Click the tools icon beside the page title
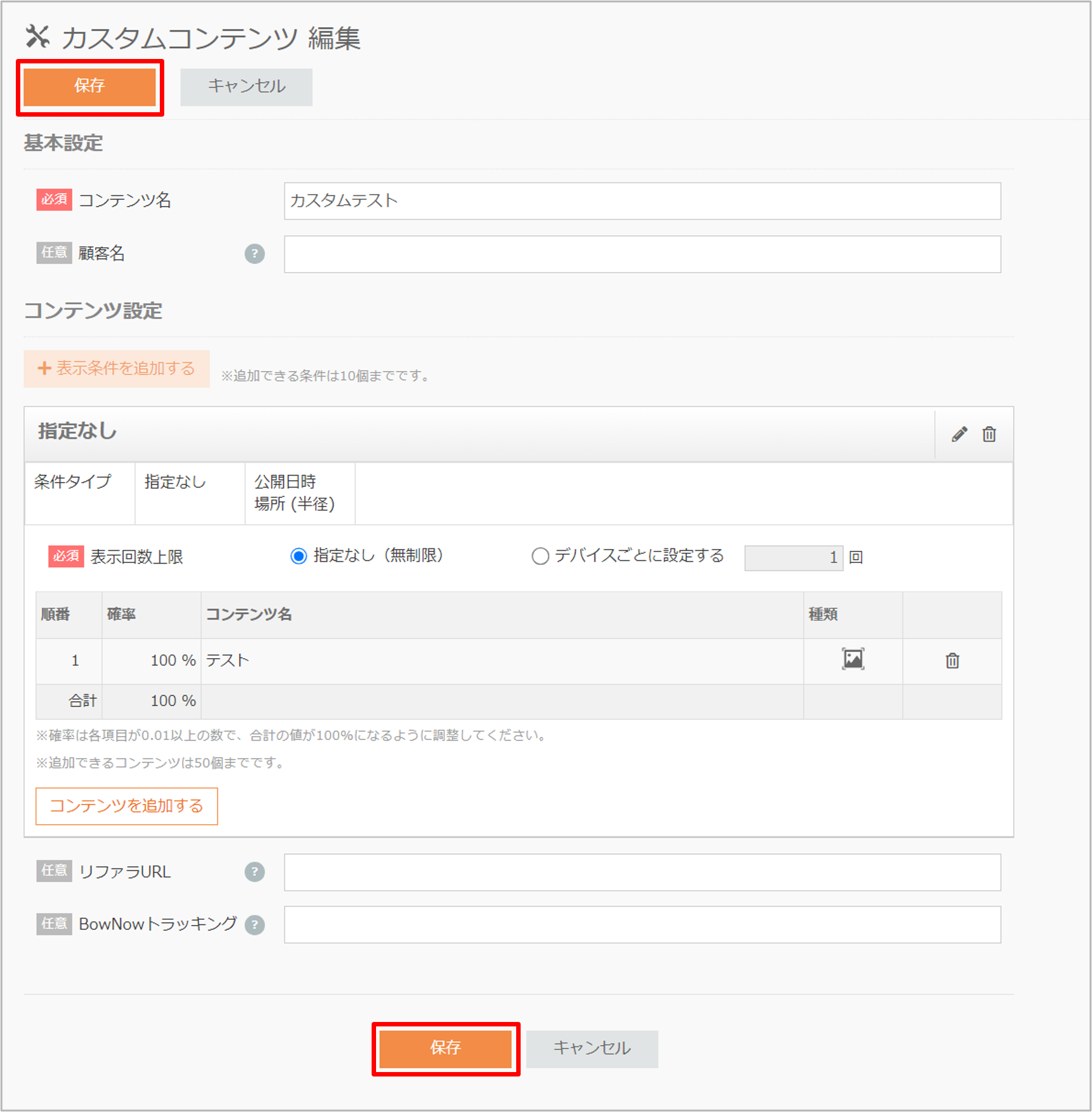The image size is (1092, 1112). (37, 37)
